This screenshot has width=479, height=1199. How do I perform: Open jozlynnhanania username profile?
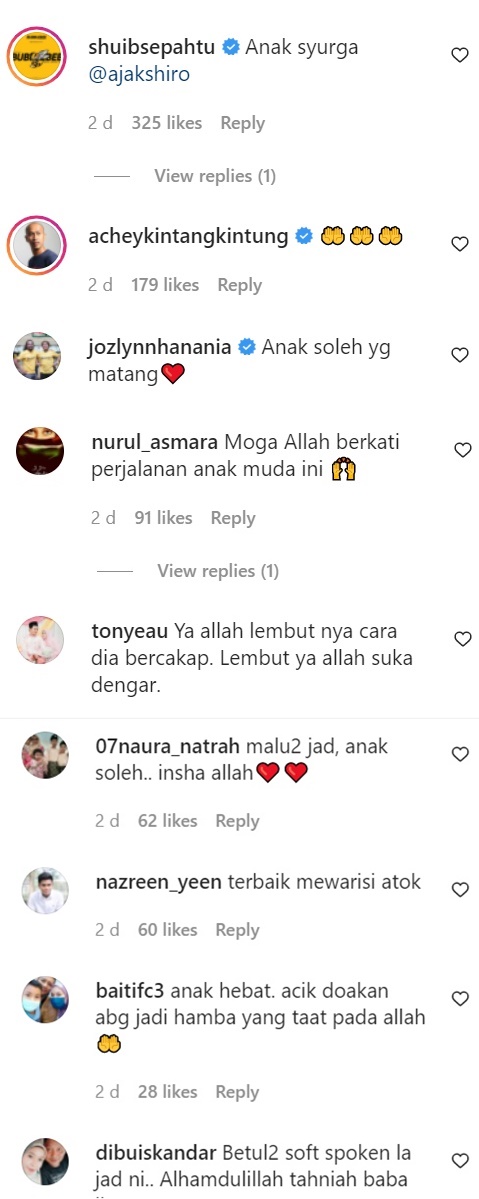click(x=161, y=346)
